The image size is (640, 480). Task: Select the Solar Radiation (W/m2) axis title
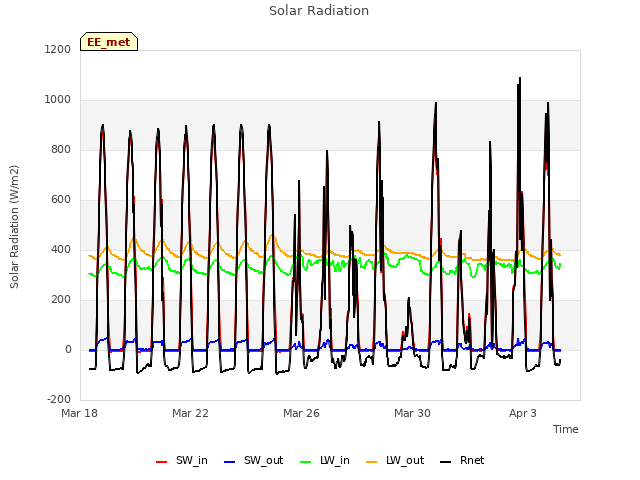(x=14, y=227)
